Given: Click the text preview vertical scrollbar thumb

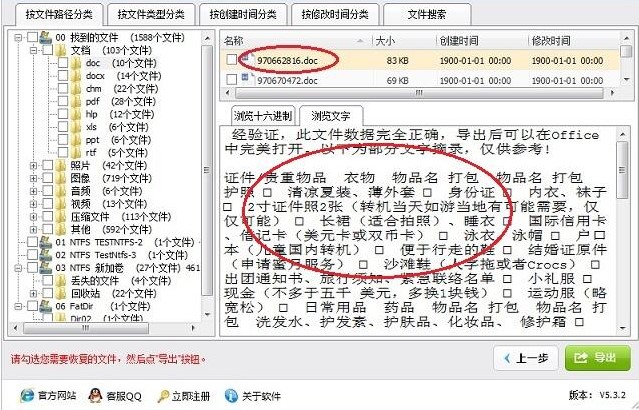Looking at the screenshot, I should pos(622,169).
